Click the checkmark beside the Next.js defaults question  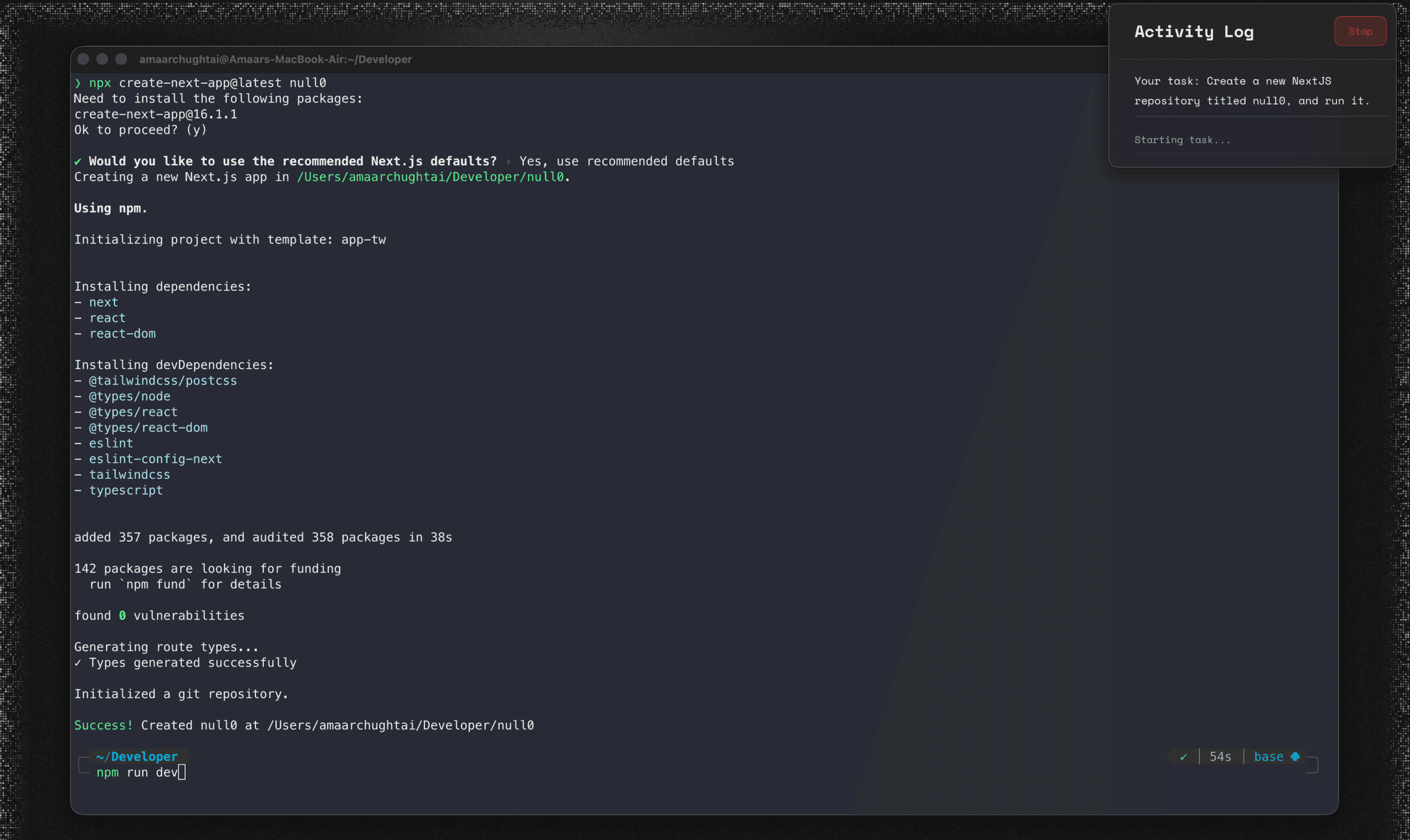[78, 161]
